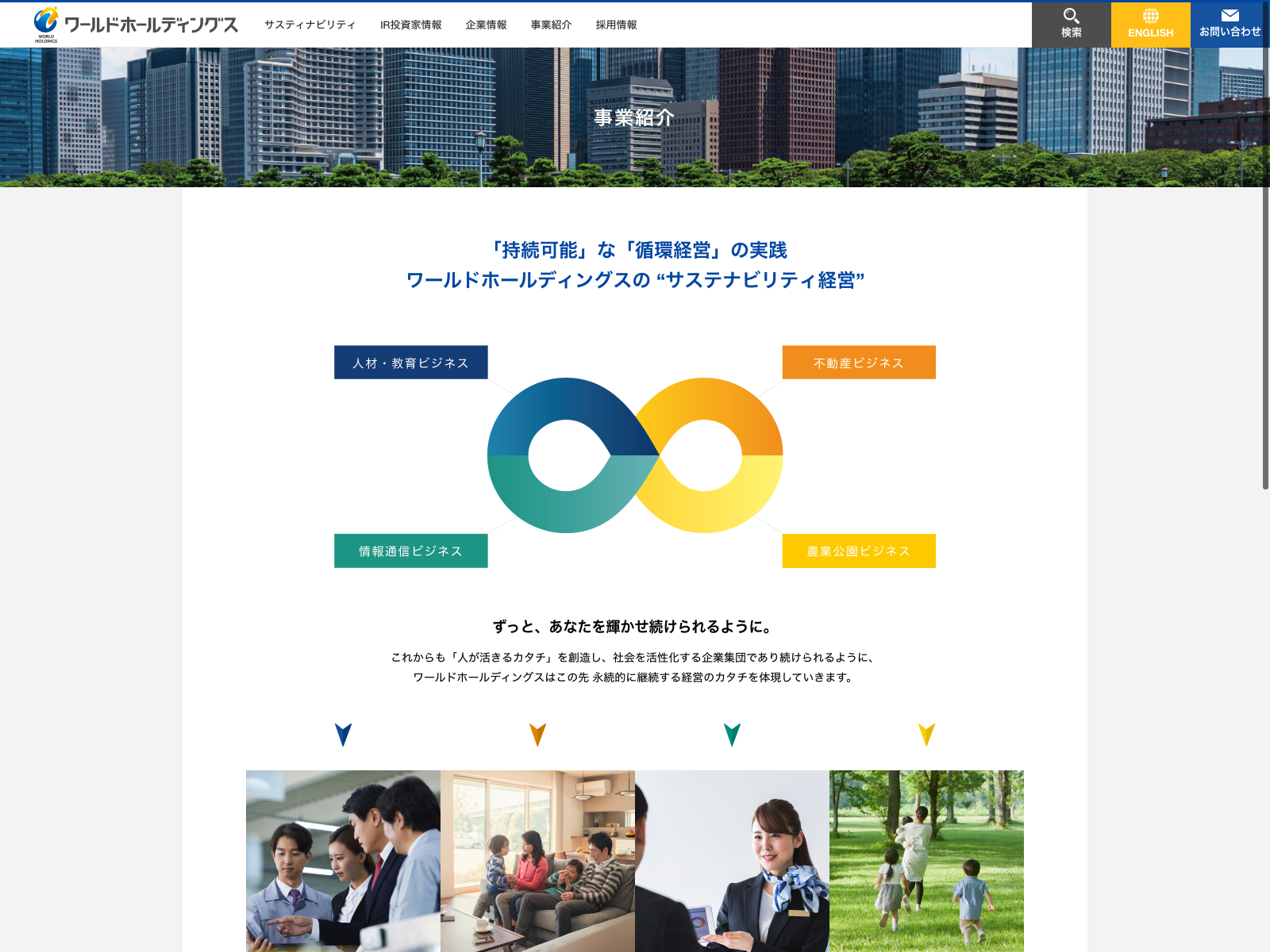Image resolution: width=1270 pixels, height=952 pixels.
Task: Select the 農業公園ビジネス yellow label
Action: click(858, 551)
